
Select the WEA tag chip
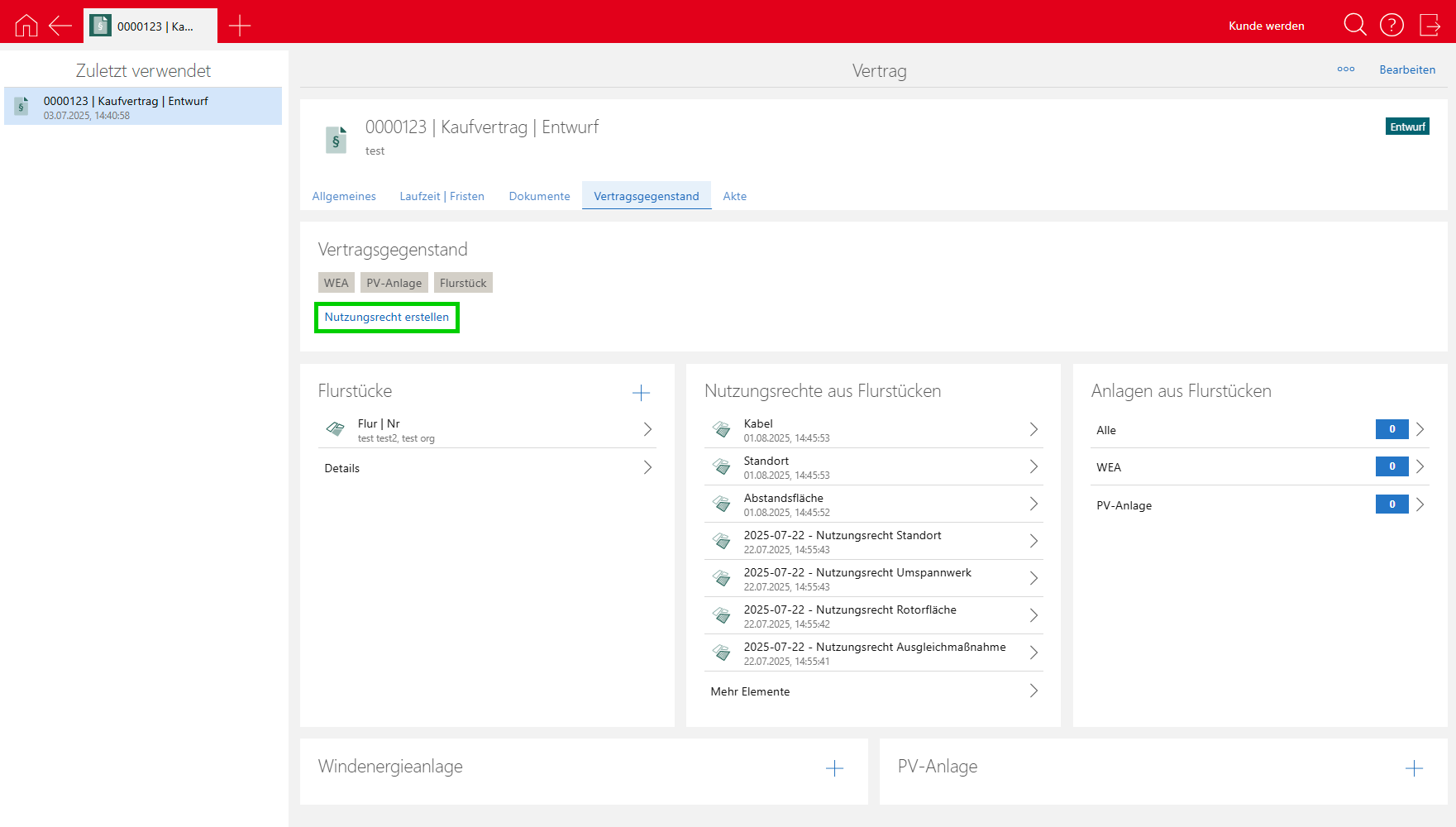point(336,283)
